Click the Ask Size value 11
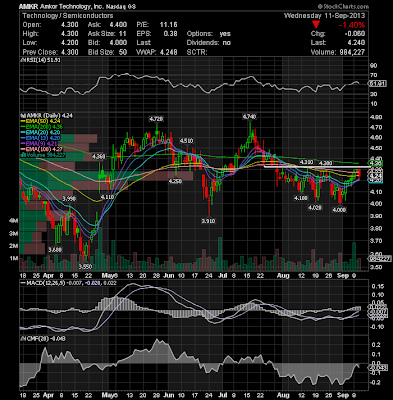The image size is (393, 400). coord(123,34)
